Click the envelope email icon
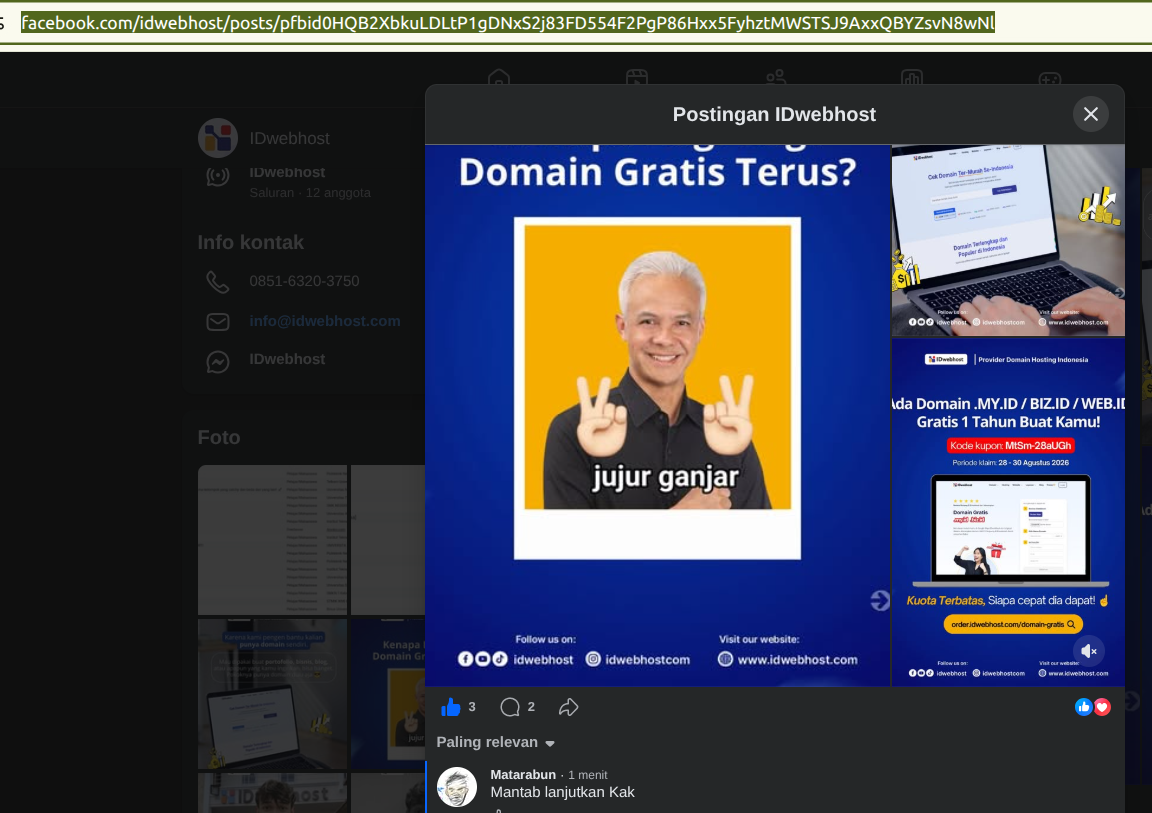 click(x=217, y=322)
